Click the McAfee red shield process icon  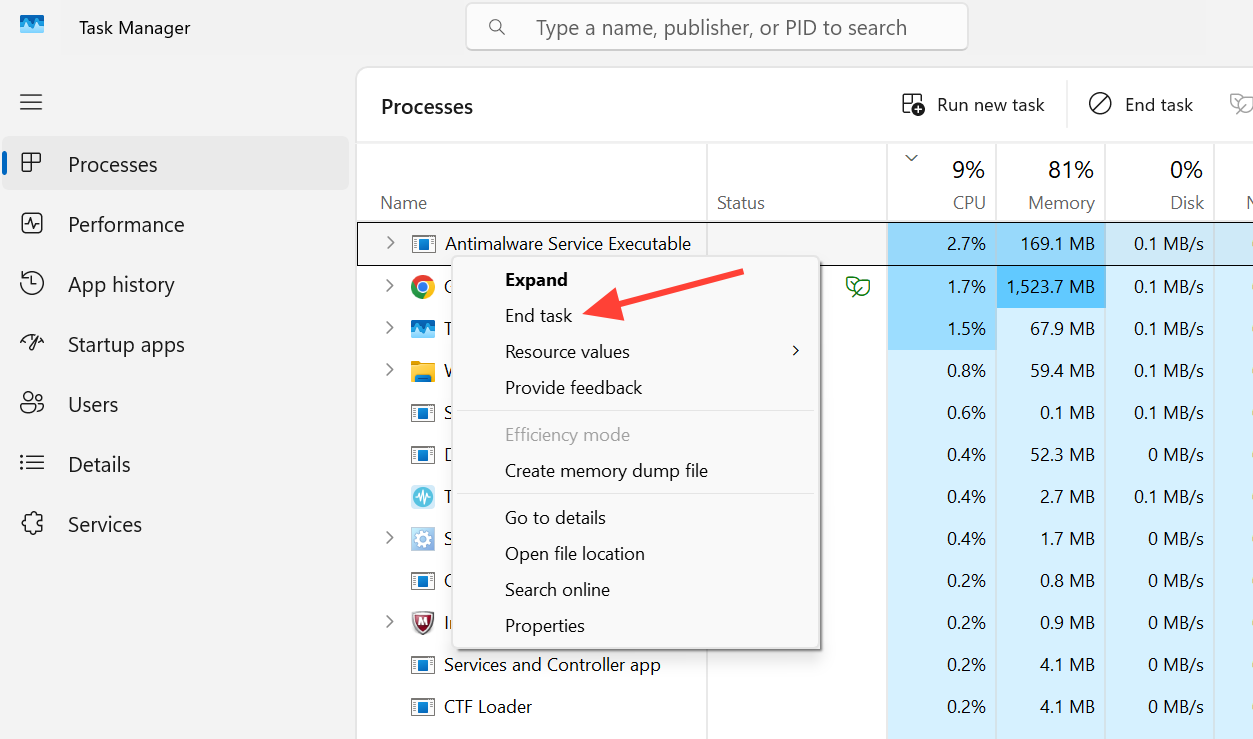423,623
